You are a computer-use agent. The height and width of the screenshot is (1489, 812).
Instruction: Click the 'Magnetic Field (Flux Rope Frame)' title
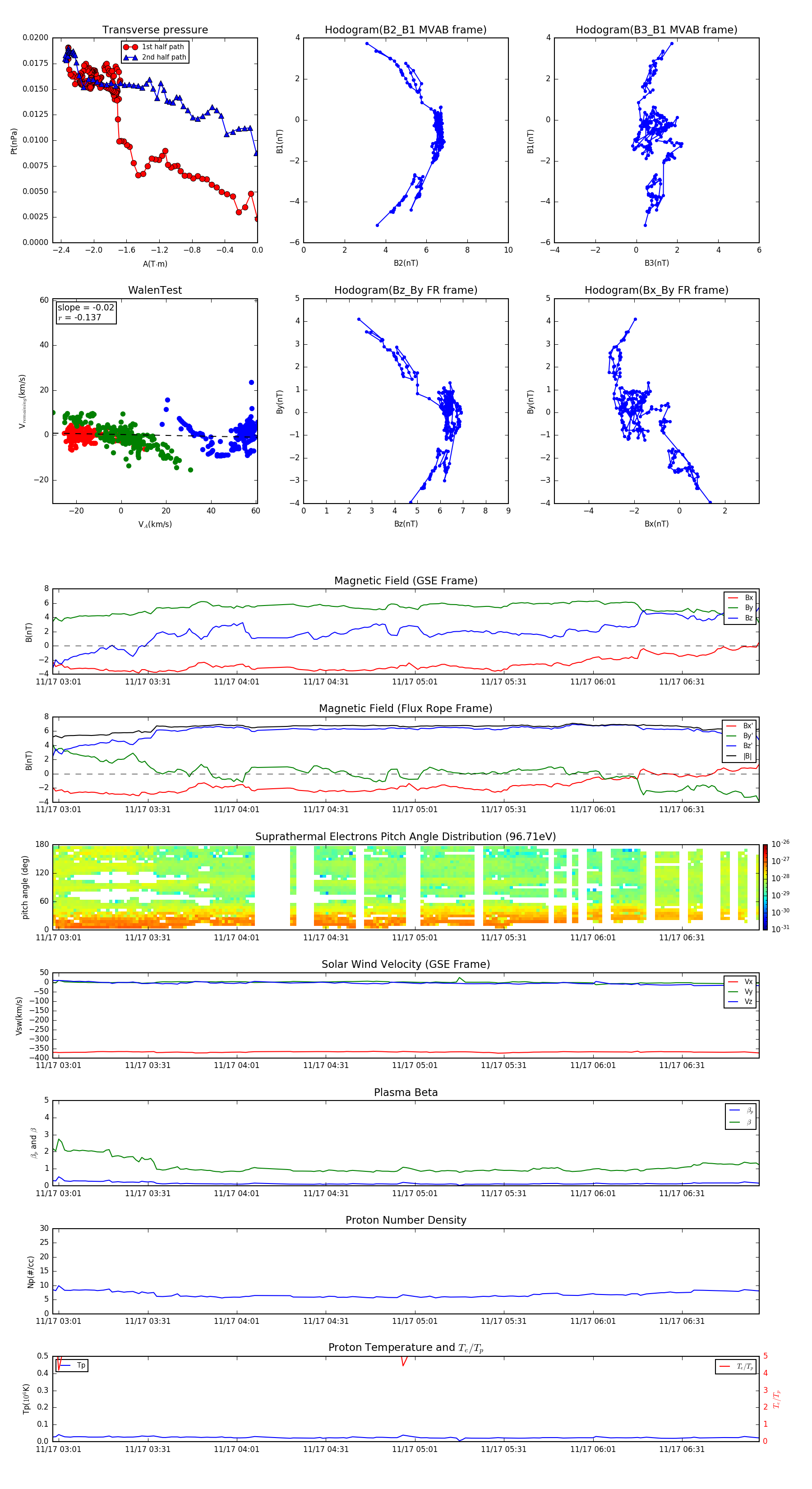click(406, 709)
